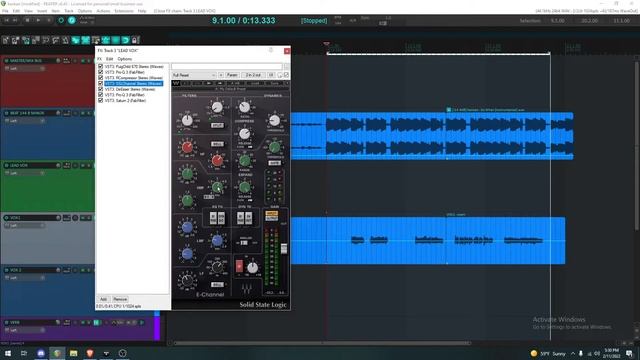Toggle Ripple editing in the toolbar
The image size is (640, 360).
[x=96, y=40]
